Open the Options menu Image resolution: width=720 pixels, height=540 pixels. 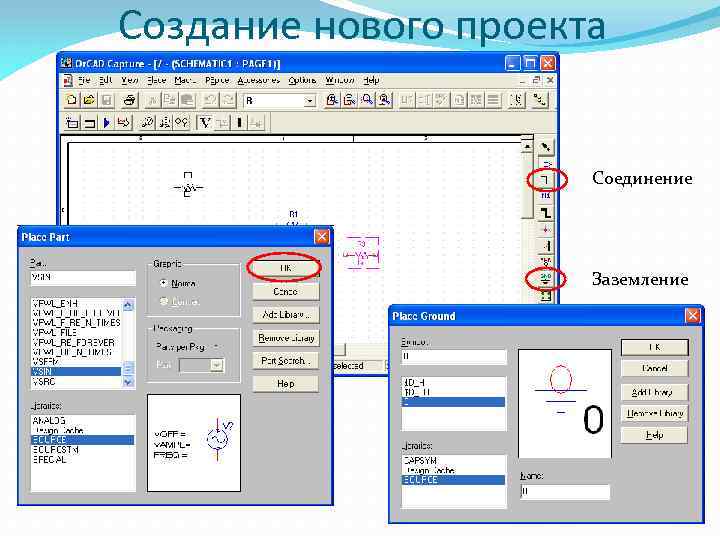[302, 80]
